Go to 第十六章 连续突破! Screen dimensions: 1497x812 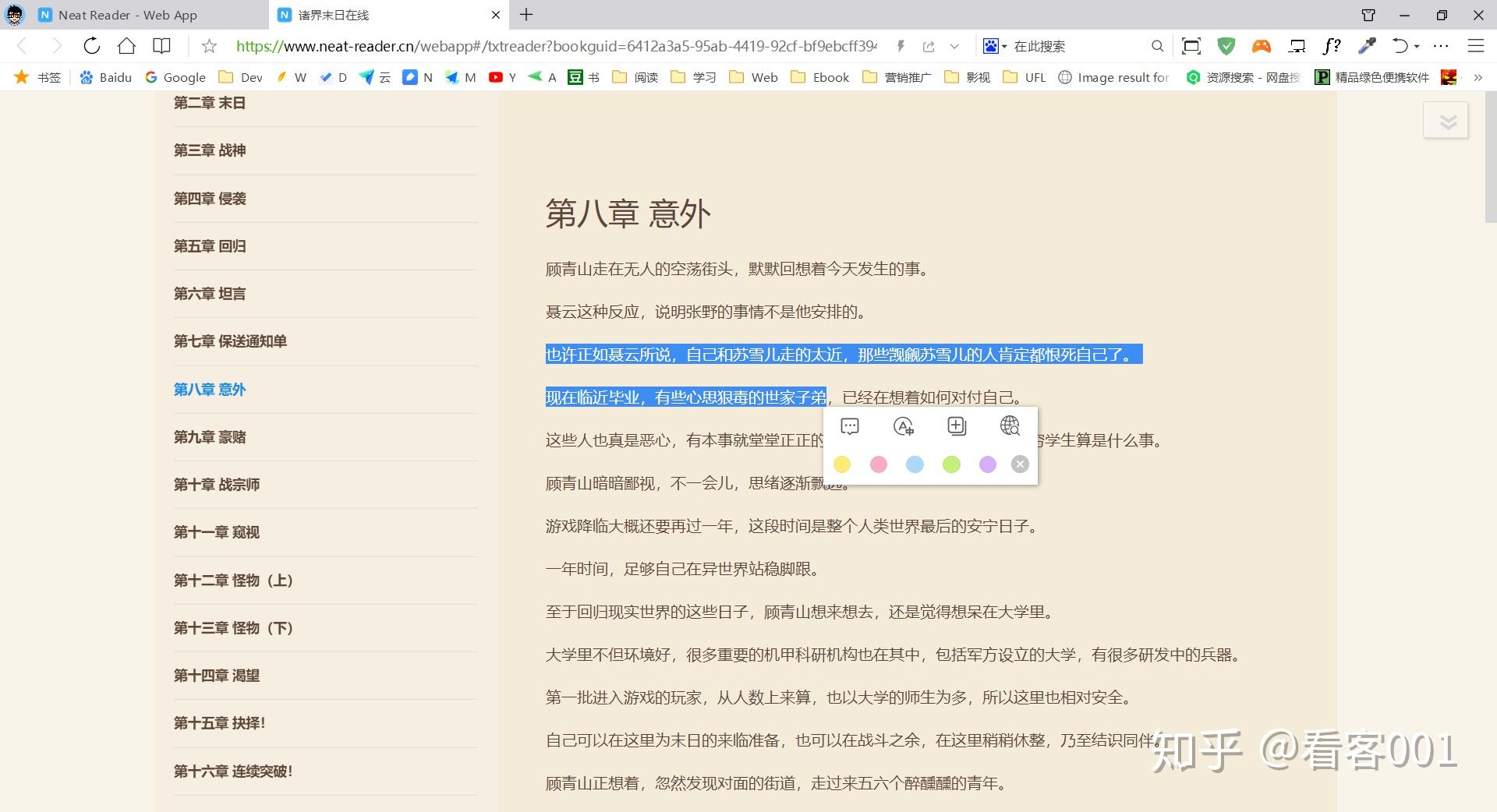point(232,771)
